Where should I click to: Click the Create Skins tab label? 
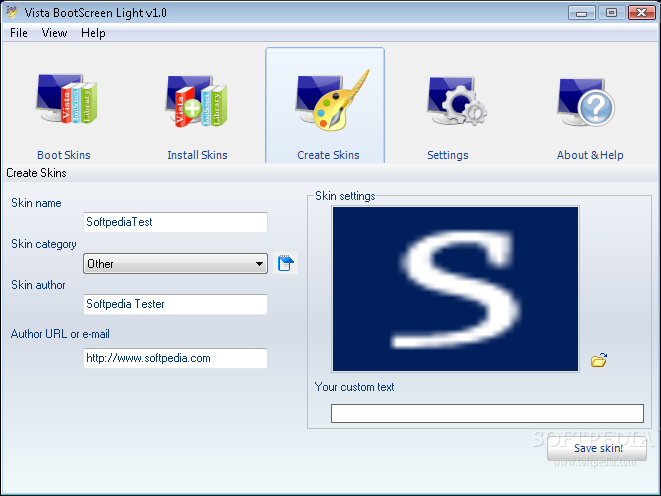click(328, 155)
